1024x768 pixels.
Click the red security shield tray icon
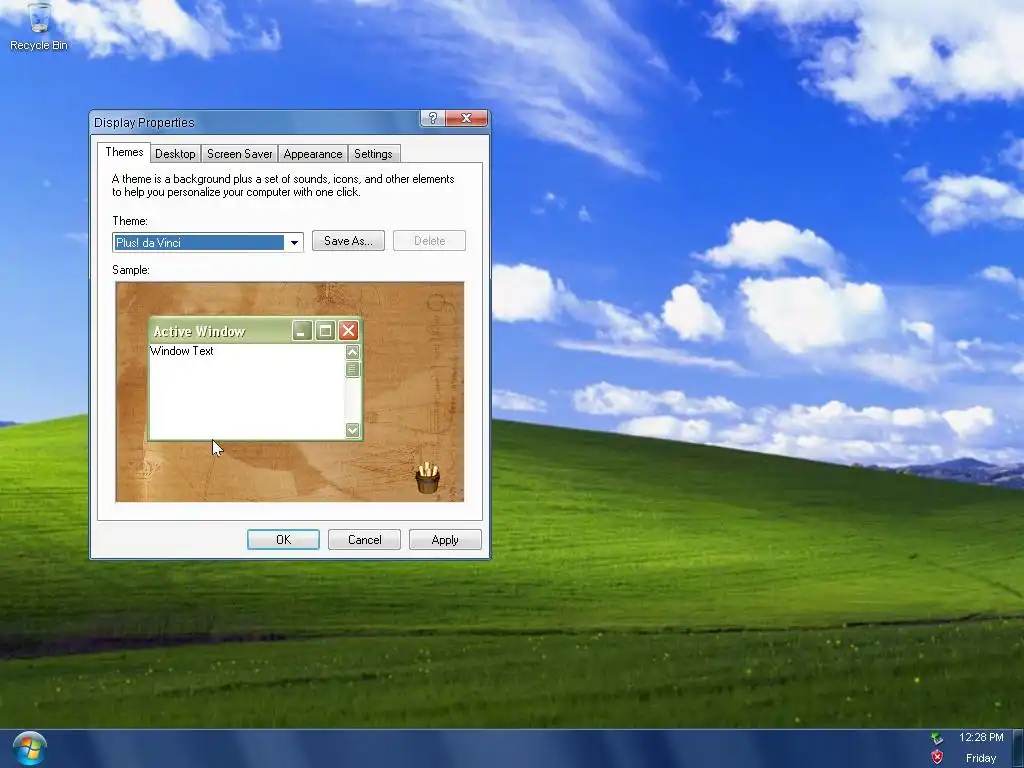[x=937, y=757]
